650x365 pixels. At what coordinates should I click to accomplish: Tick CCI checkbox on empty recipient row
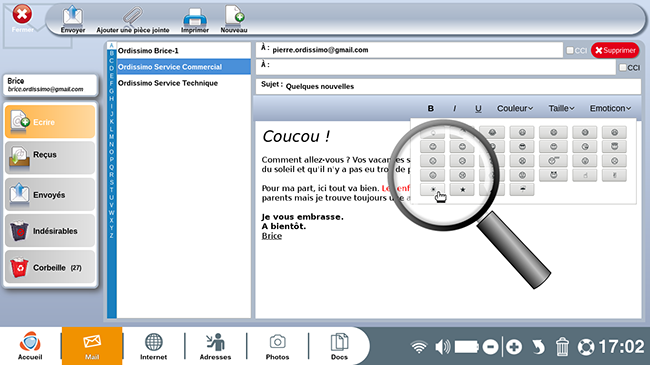623,67
